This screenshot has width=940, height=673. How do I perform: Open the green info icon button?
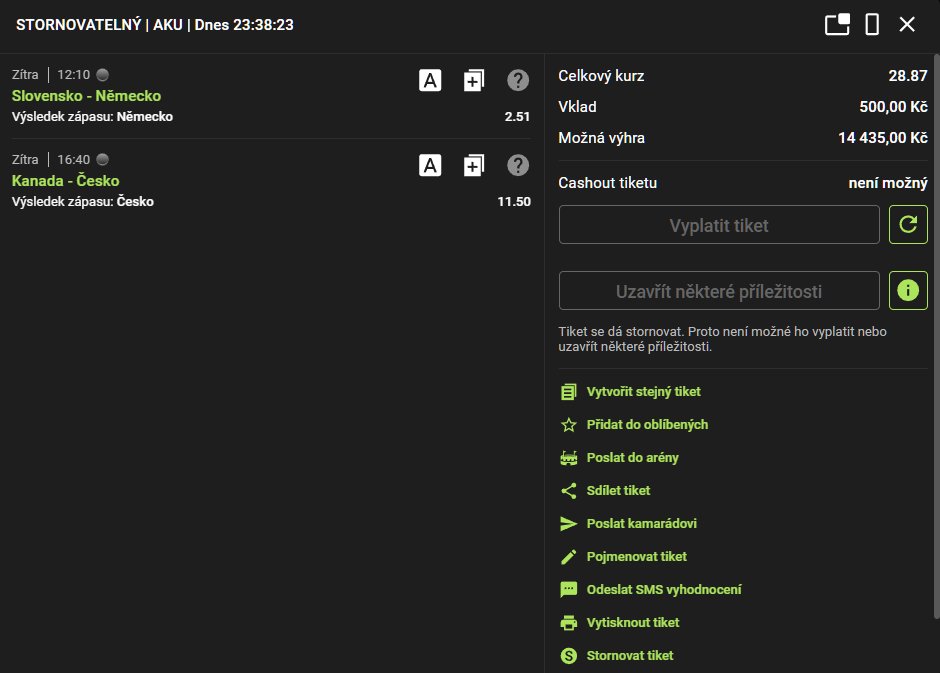908,291
